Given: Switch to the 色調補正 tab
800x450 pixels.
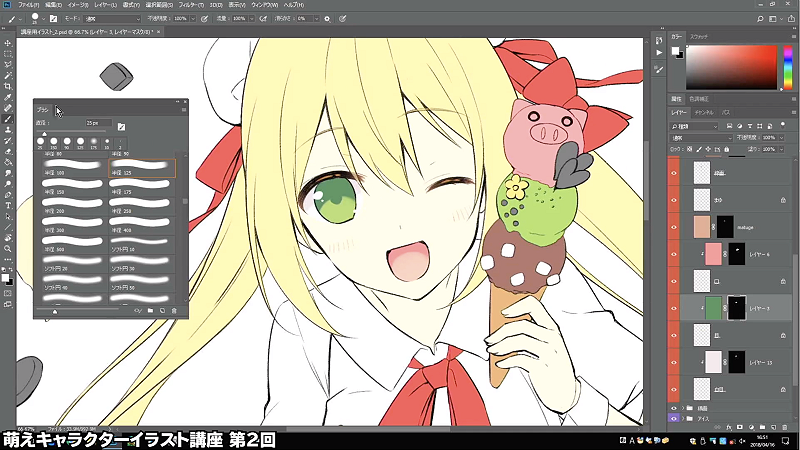Looking at the screenshot, I should [699, 99].
